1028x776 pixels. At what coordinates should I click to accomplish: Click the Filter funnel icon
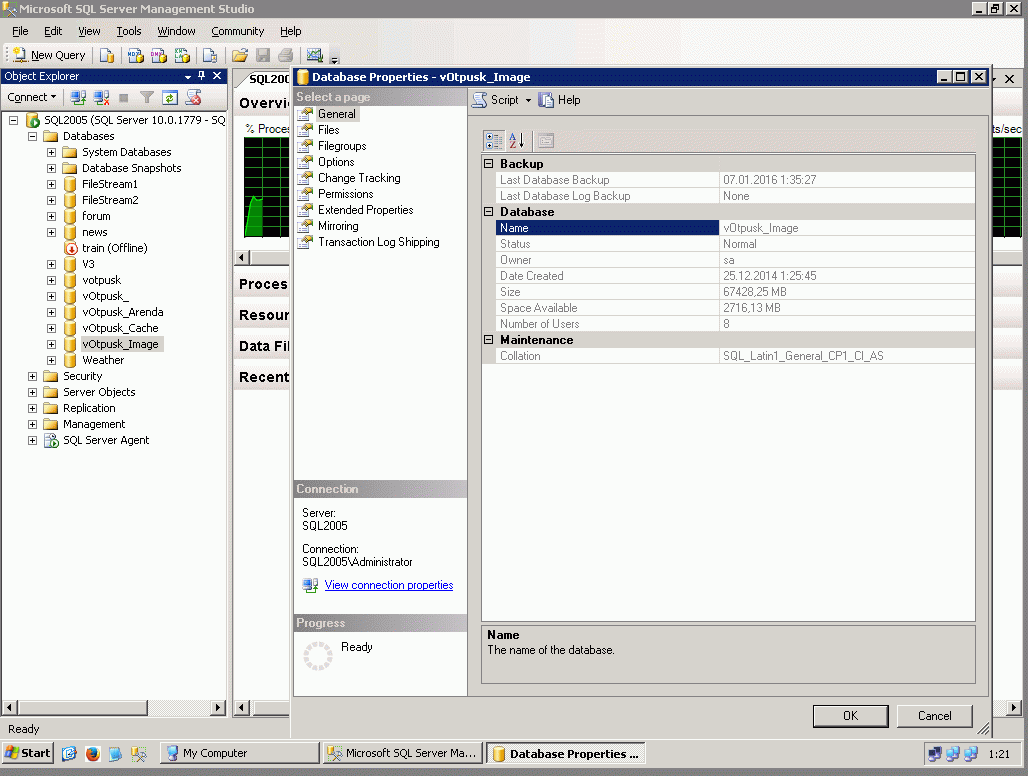pyautogui.click(x=147, y=98)
